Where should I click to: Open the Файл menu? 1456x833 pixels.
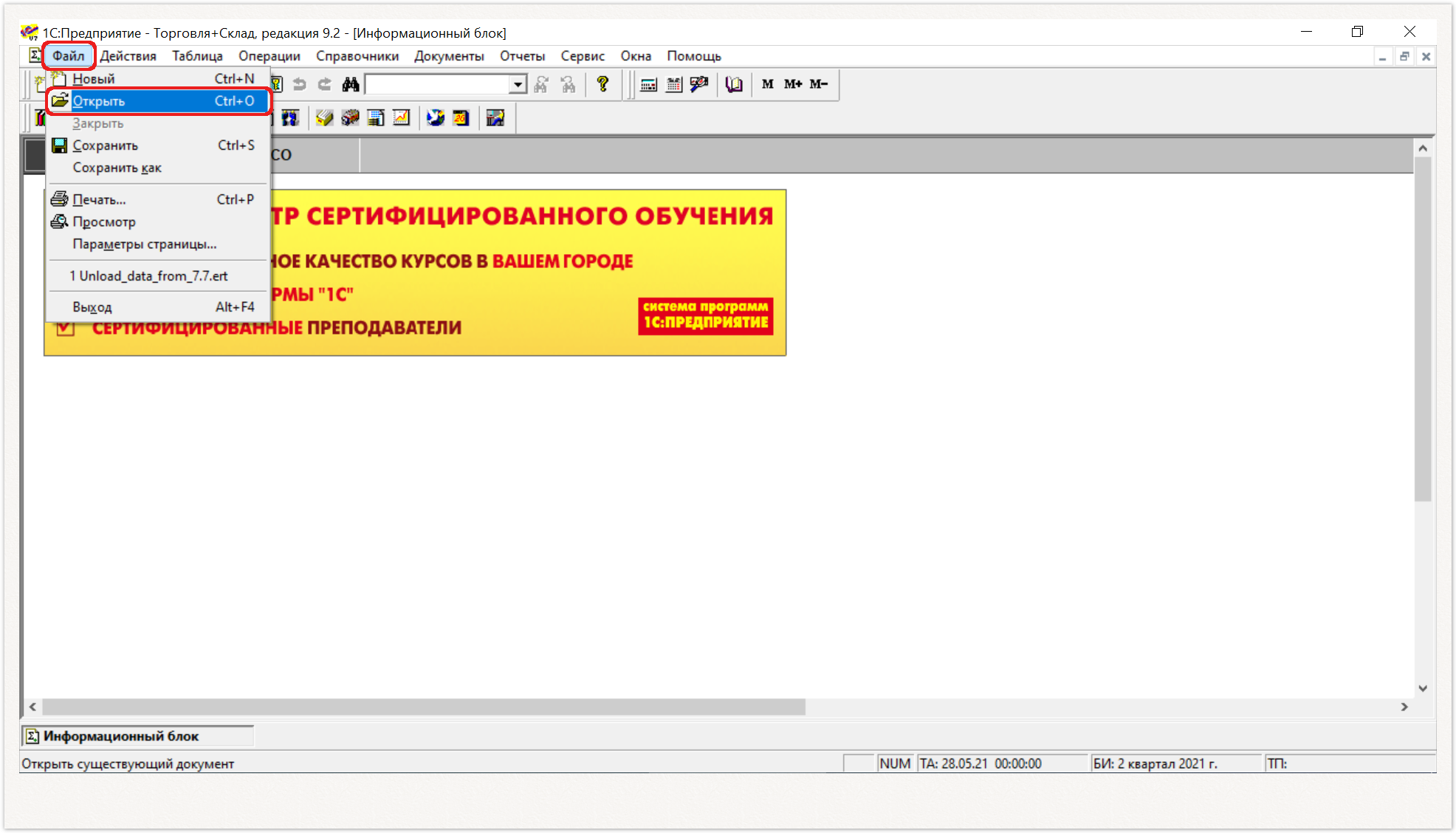68,56
